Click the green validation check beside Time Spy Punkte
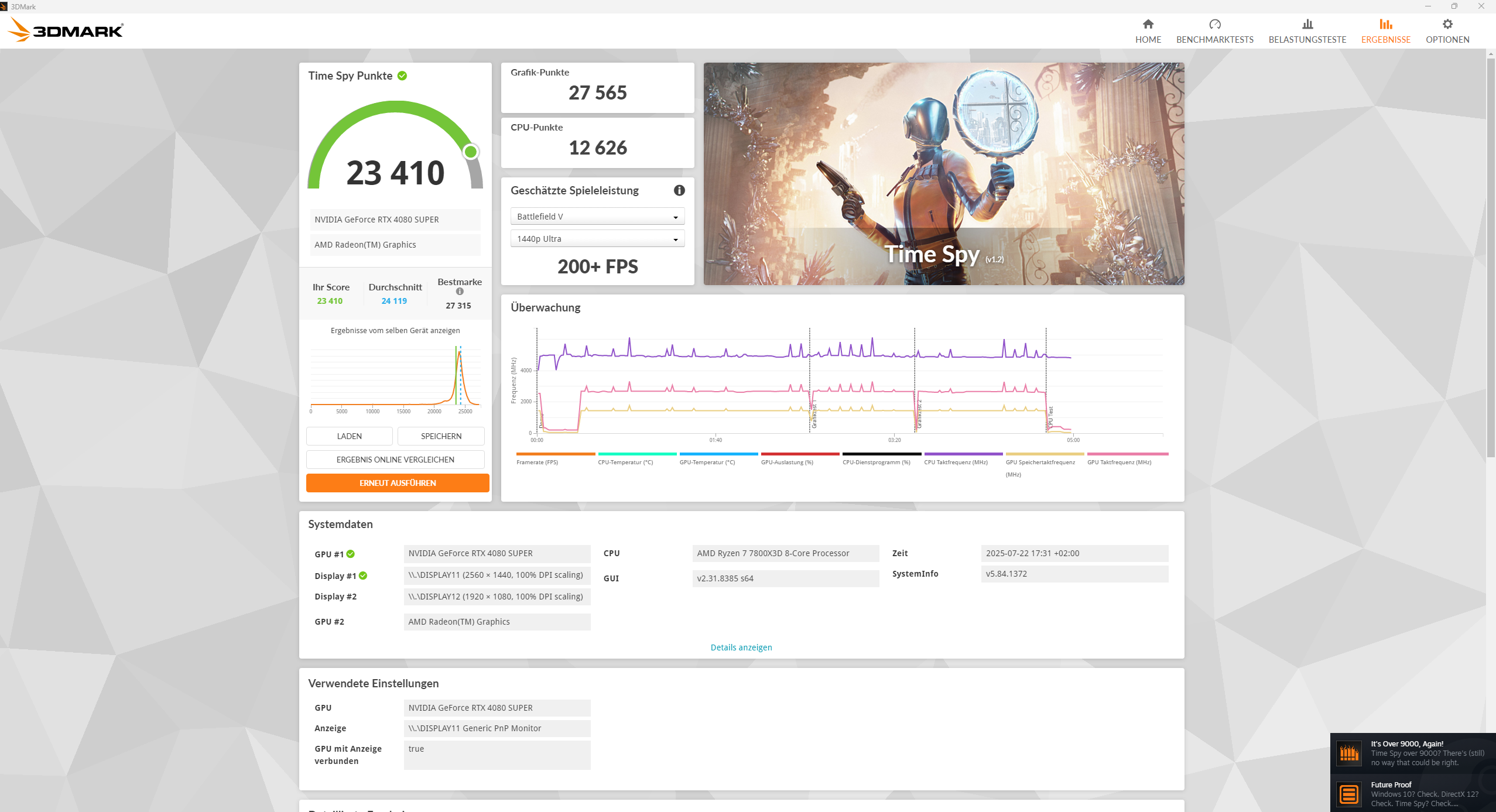 point(402,76)
